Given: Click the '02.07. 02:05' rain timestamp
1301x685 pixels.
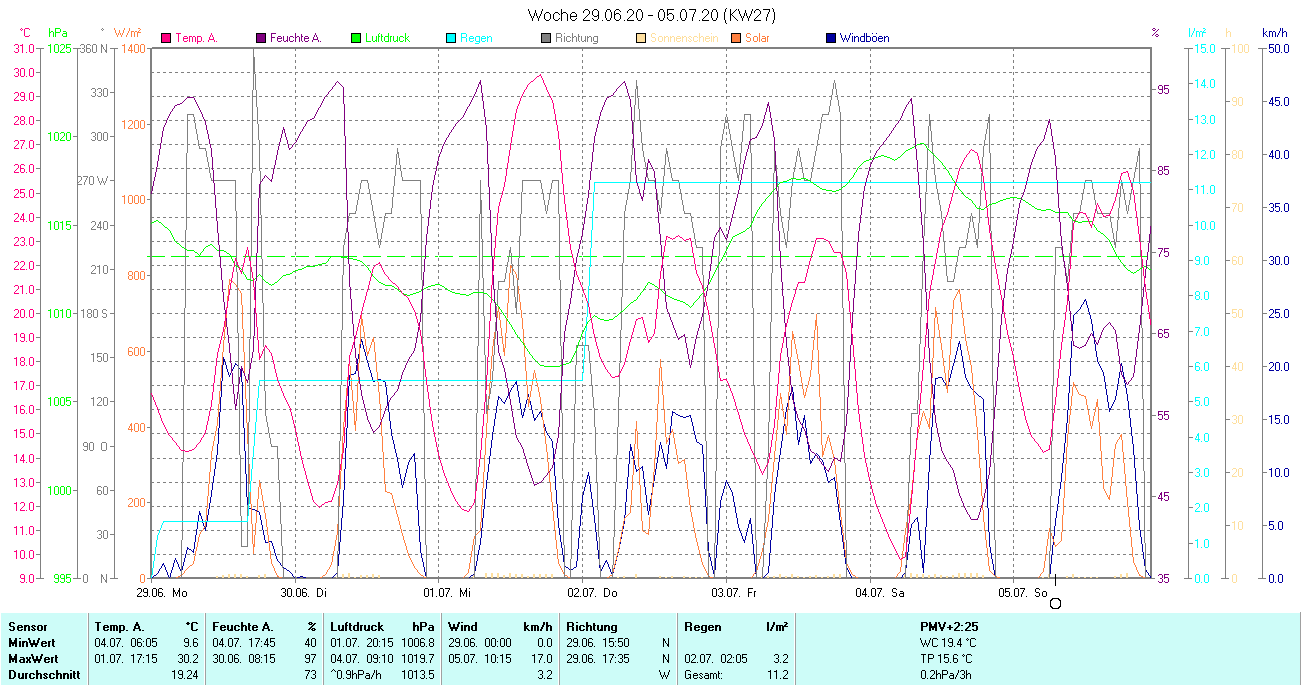Looking at the screenshot, I should tap(716, 658).
